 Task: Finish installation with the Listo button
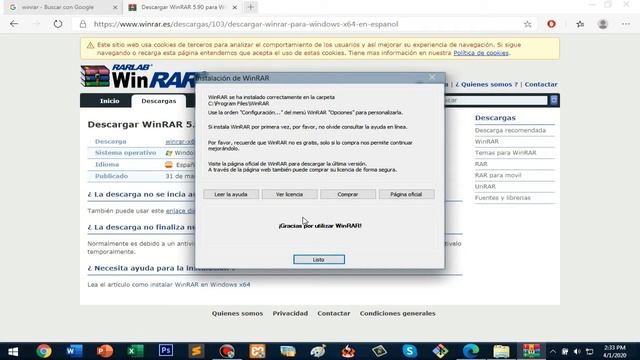(319, 260)
